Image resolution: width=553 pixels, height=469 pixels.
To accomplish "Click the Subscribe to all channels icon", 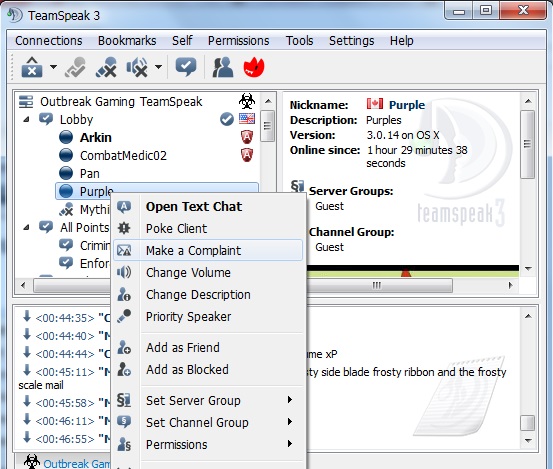I will pos(75,67).
